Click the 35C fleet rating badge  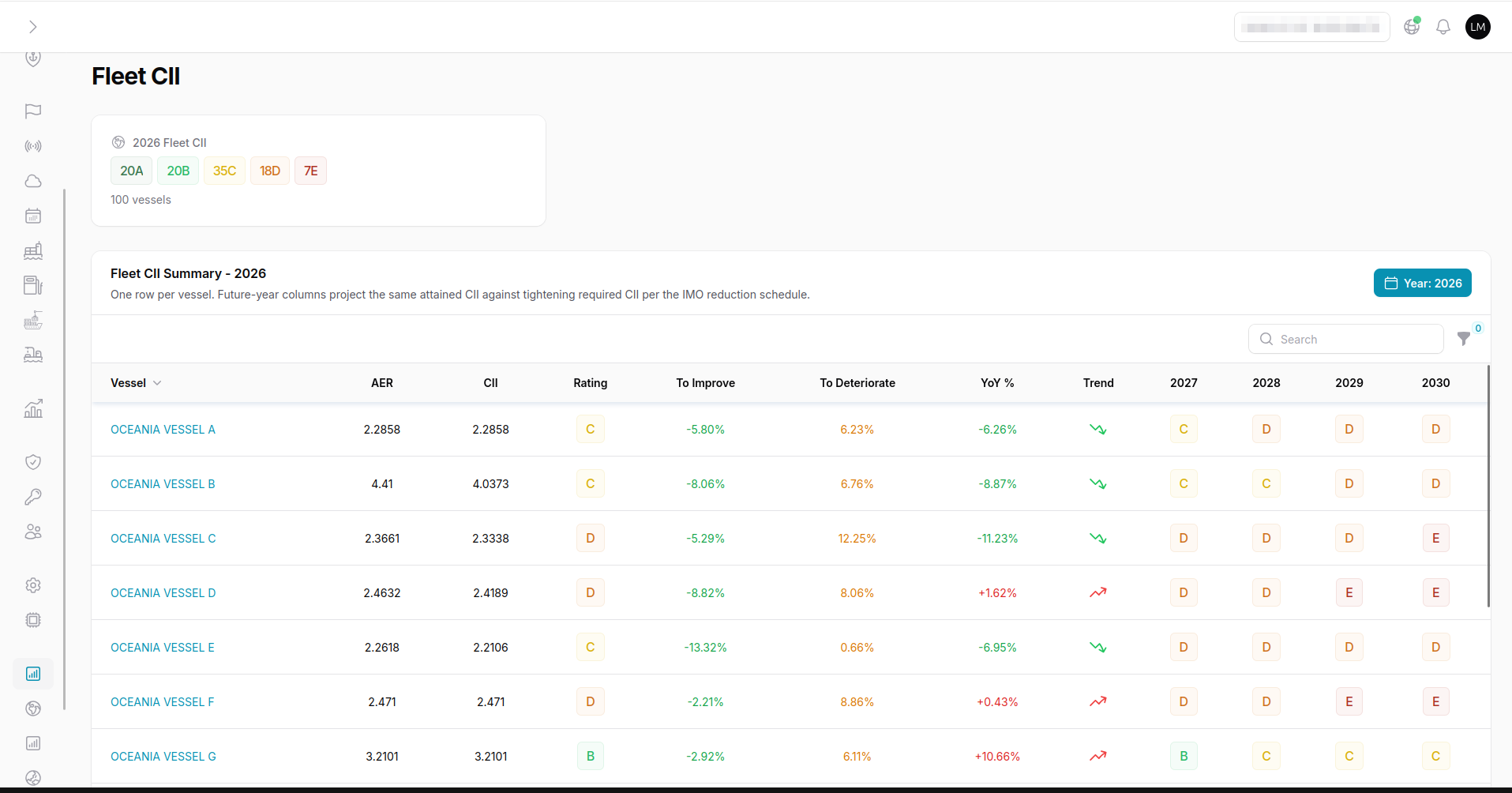(224, 171)
